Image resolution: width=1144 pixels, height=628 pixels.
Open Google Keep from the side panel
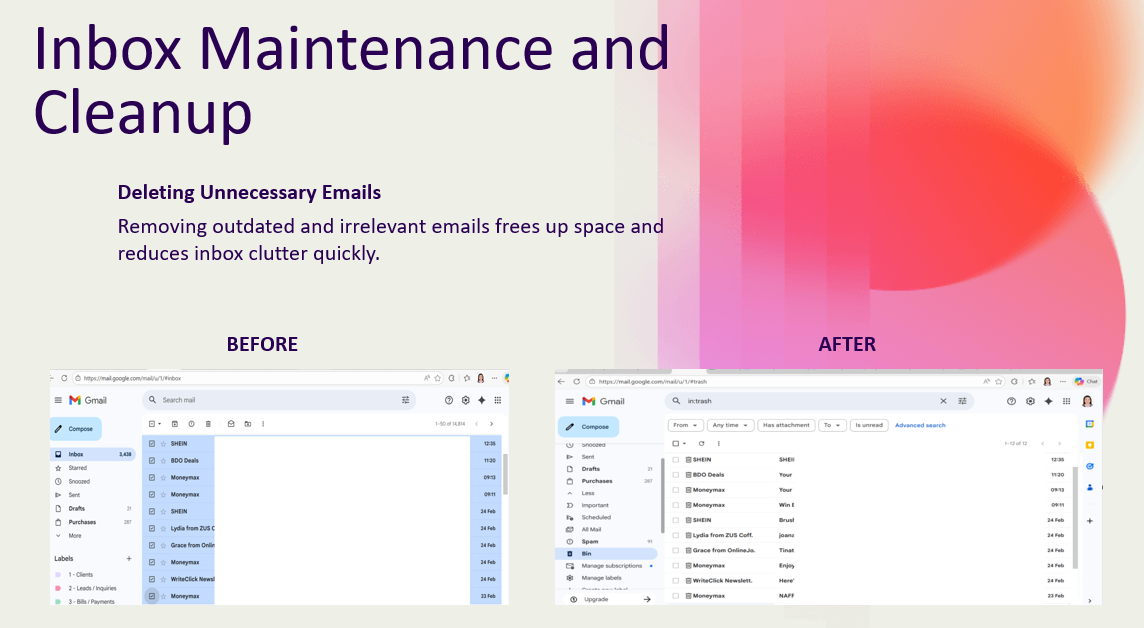(1089, 445)
